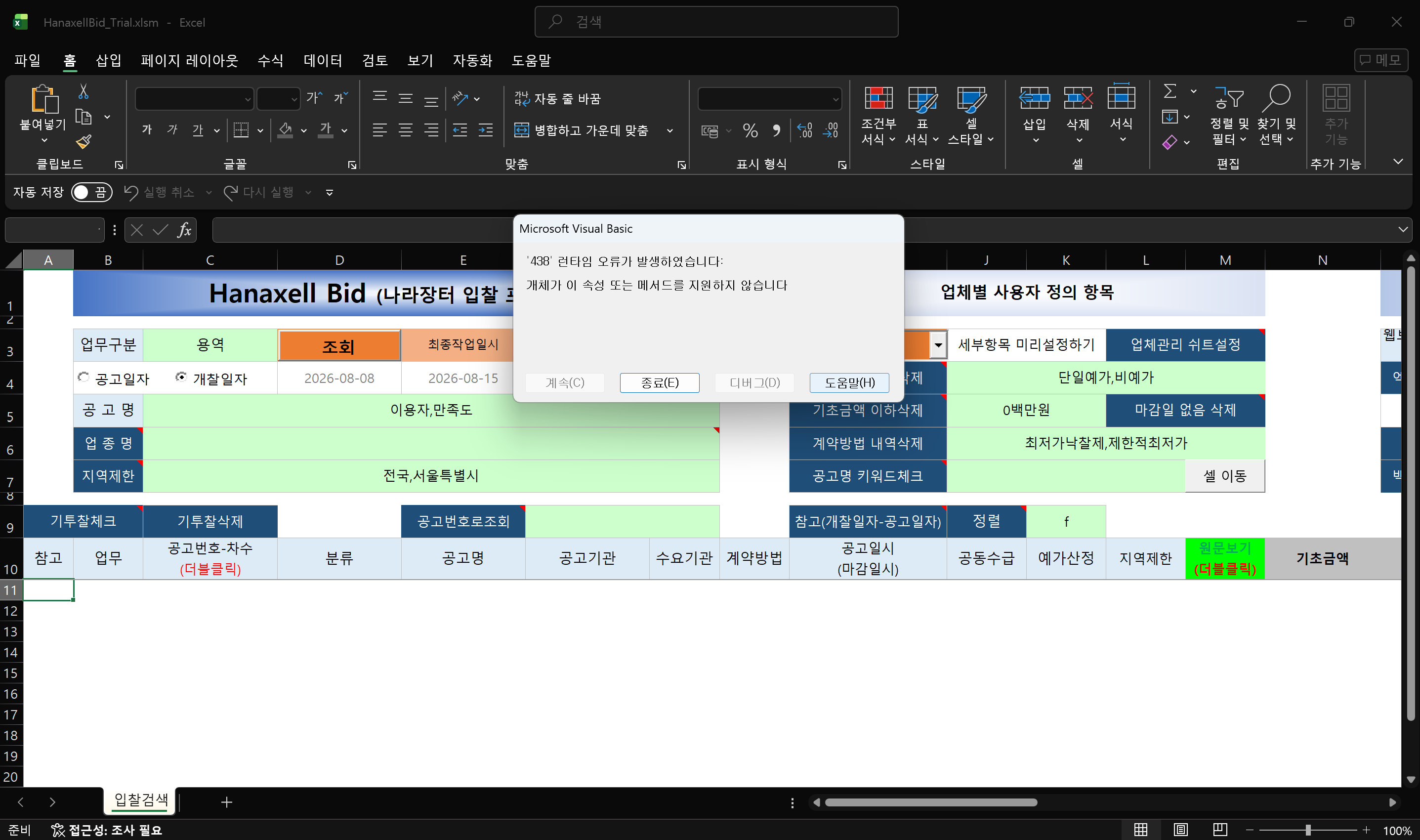This screenshot has height=840, width=1420.
Task: Switch to the 수식 ribbon tab
Action: (271, 60)
